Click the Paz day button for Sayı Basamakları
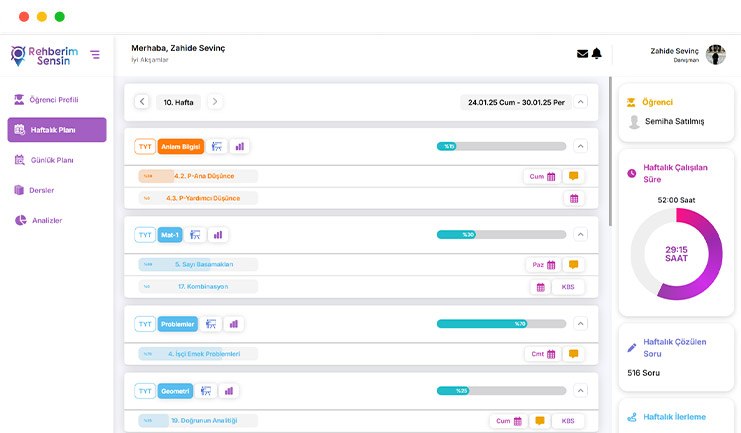The image size is (741, 433). point(542,265)
